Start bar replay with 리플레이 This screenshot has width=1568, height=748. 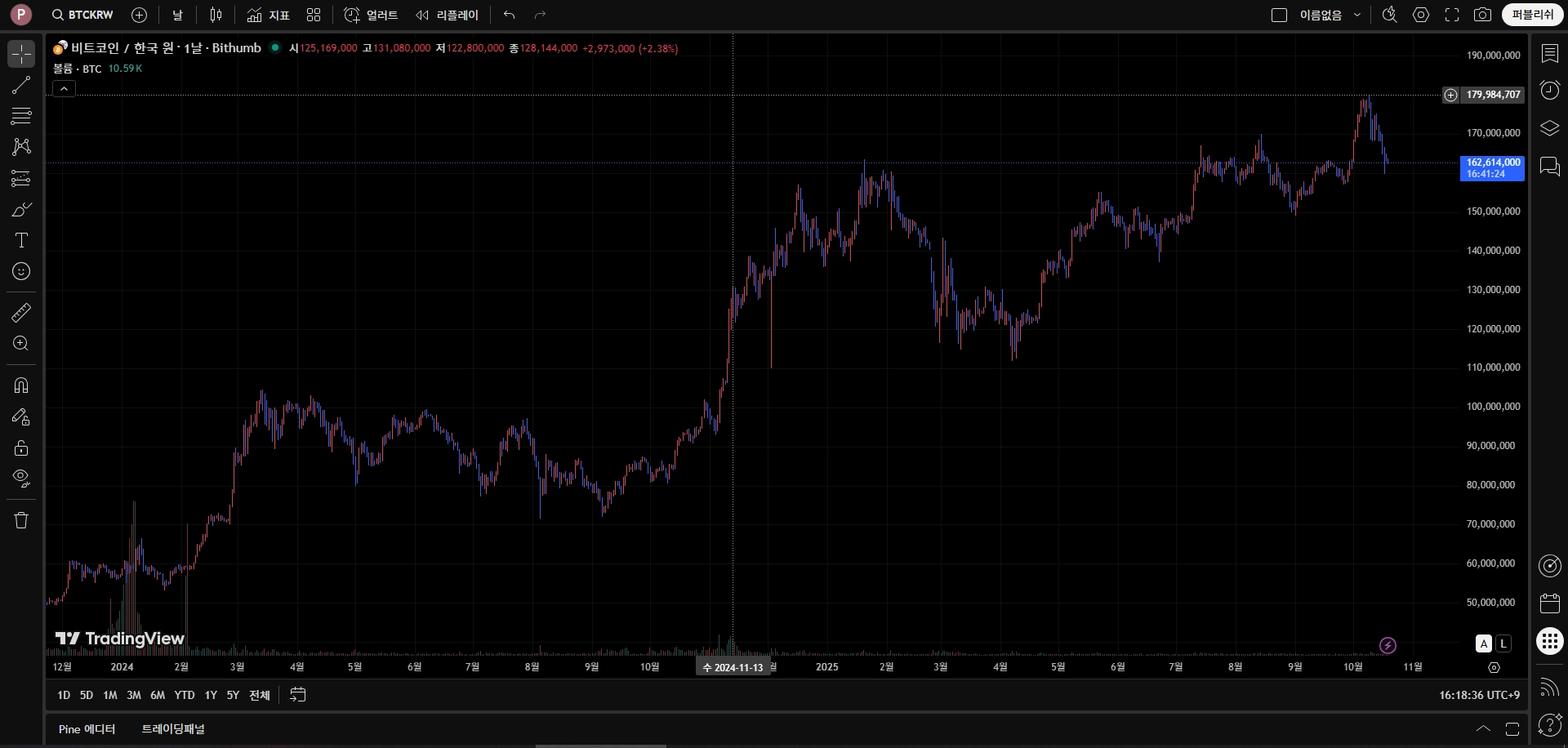click(x=448, y=15)
